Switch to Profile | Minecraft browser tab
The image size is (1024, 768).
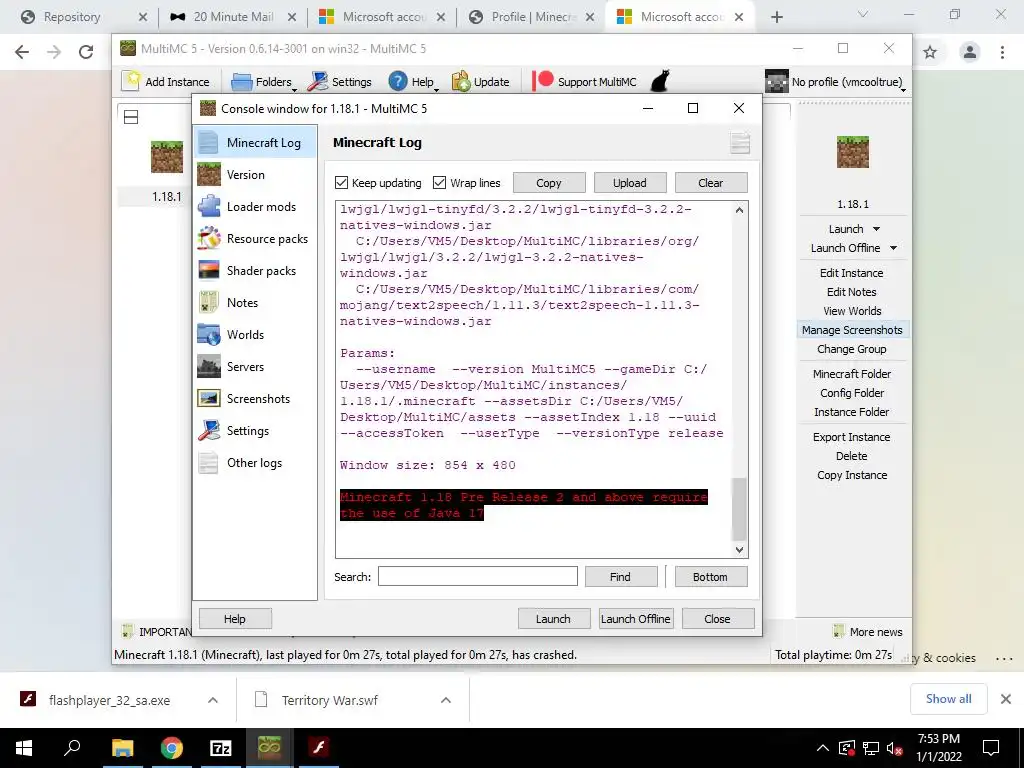tap(532, 17)
